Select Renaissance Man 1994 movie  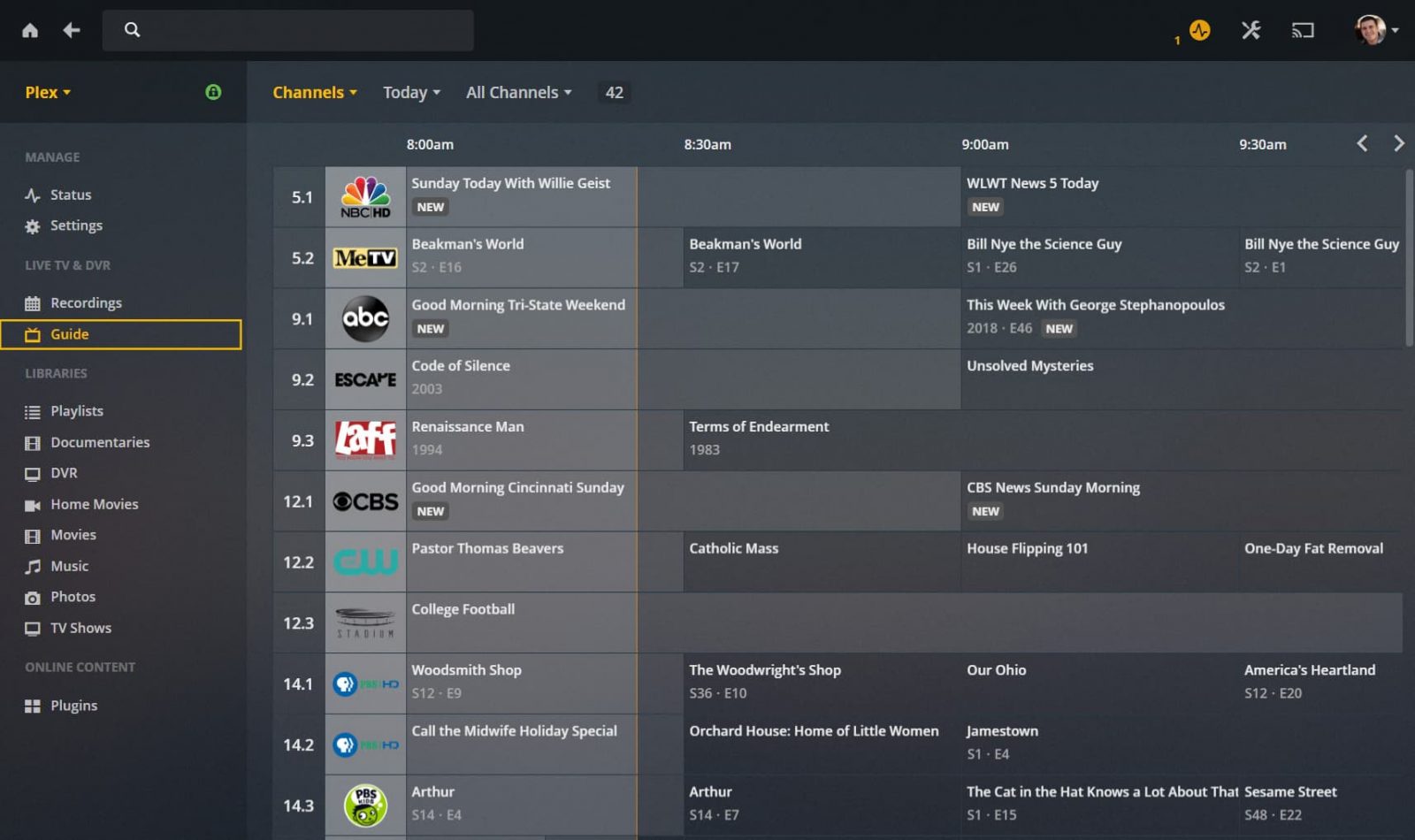544,440
